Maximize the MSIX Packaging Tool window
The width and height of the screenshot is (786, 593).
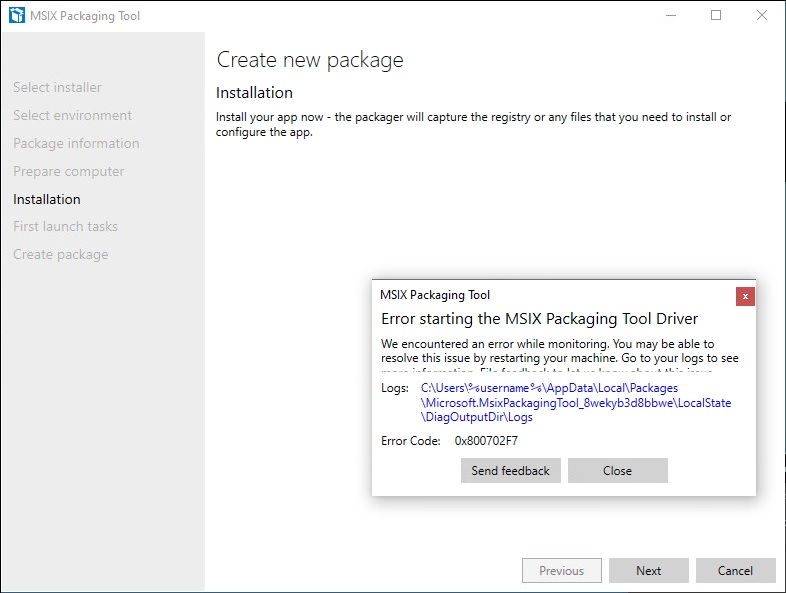[x=716, y=16]
